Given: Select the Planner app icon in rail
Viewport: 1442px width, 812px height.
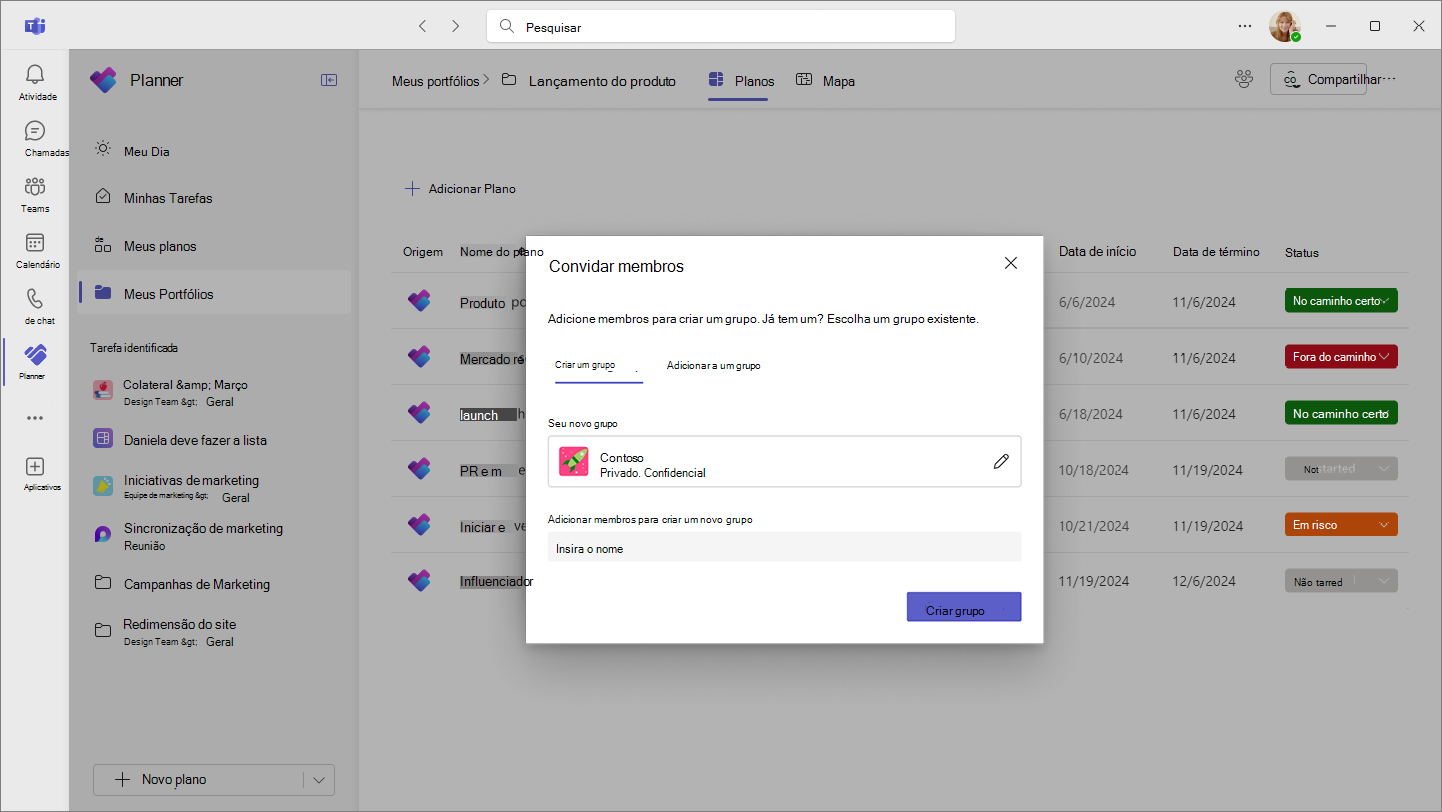Looking at the screenshot, I should tap(35, 354).
